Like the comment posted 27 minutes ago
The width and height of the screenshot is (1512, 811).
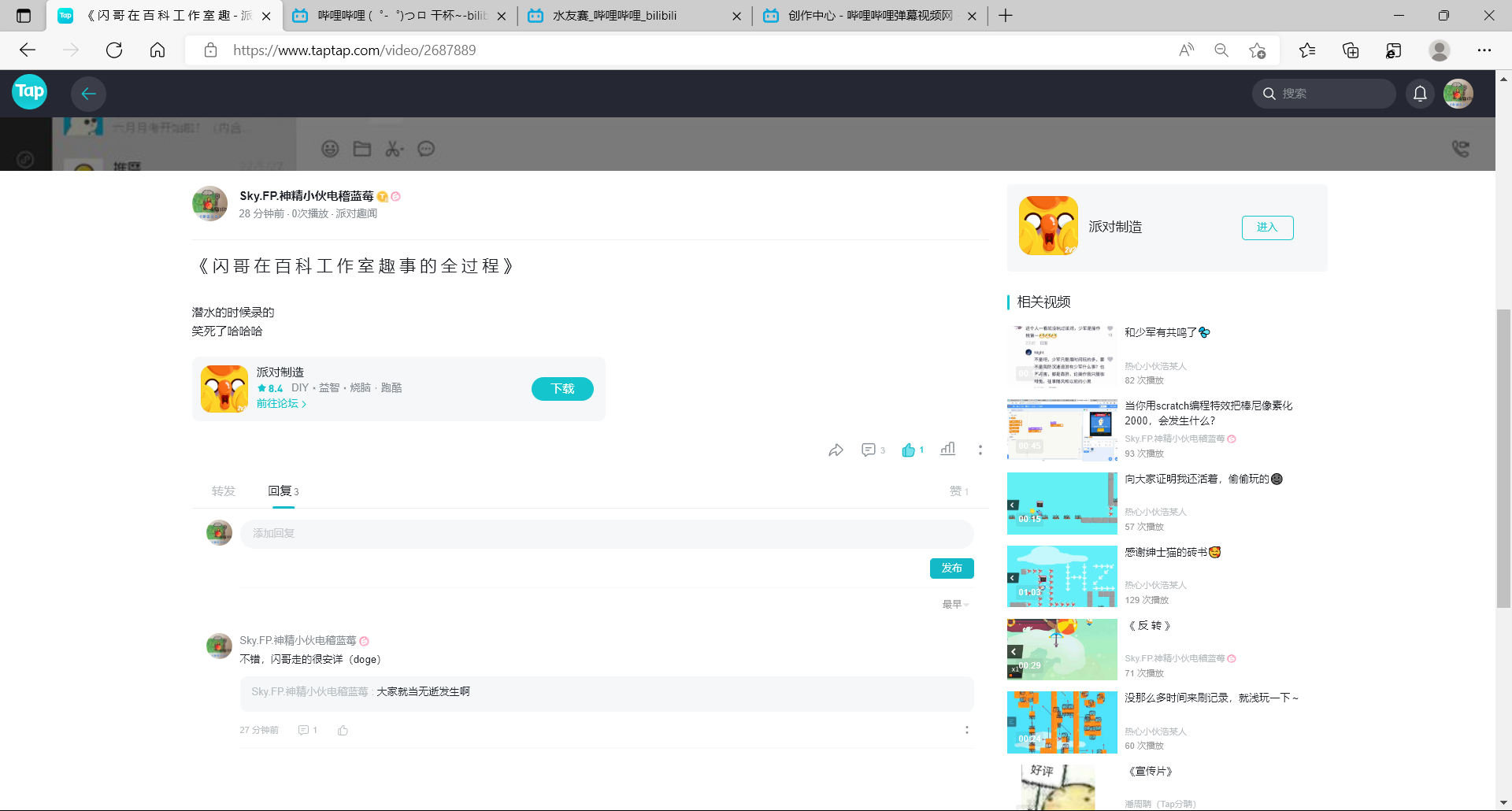point(343,731)
